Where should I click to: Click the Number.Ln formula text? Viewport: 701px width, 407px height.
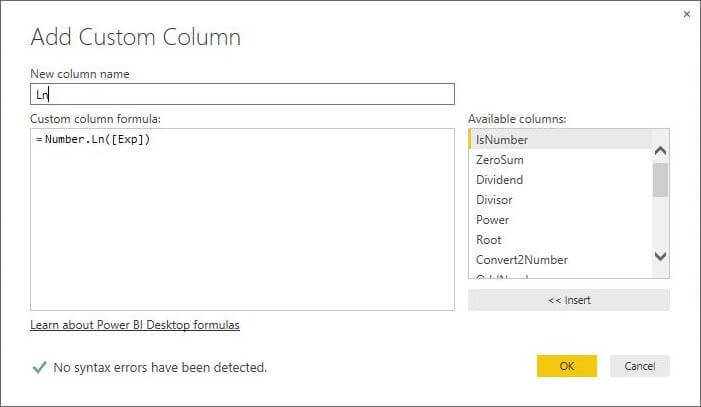pyautogui.click(x=98, y=139)
